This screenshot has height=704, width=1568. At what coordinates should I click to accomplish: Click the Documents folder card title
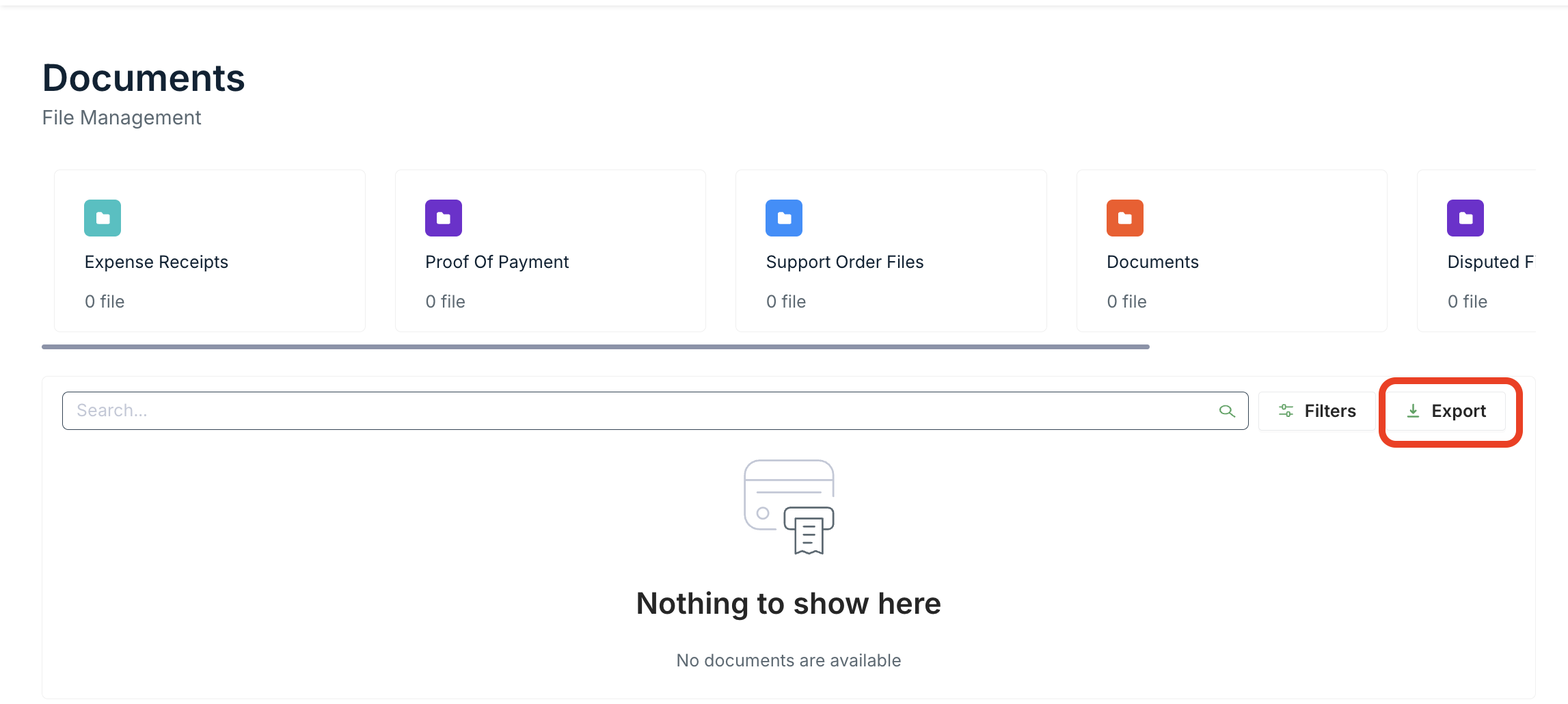[1152, 262]
